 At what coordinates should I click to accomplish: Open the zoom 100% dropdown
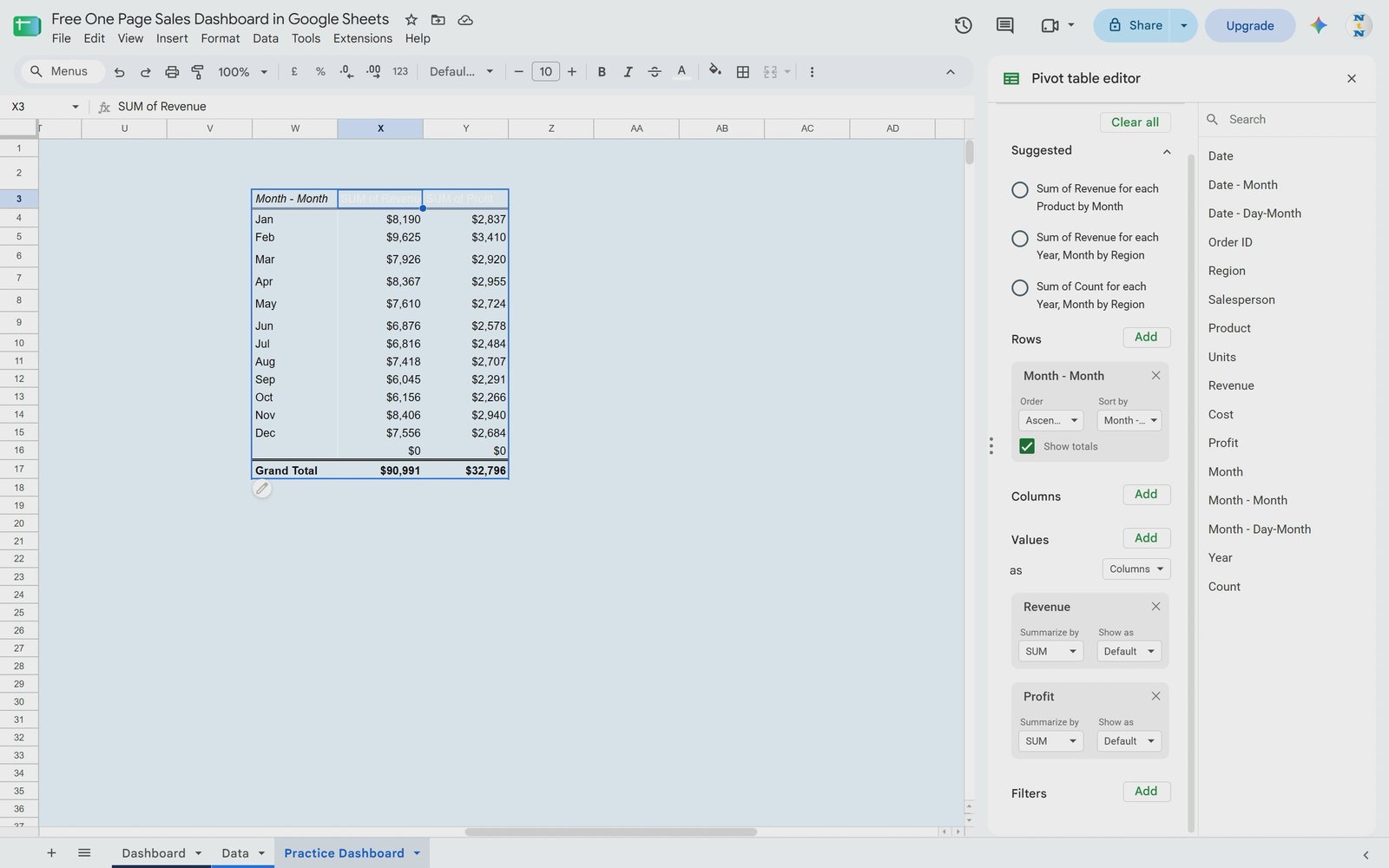click(x=242, y=72)
